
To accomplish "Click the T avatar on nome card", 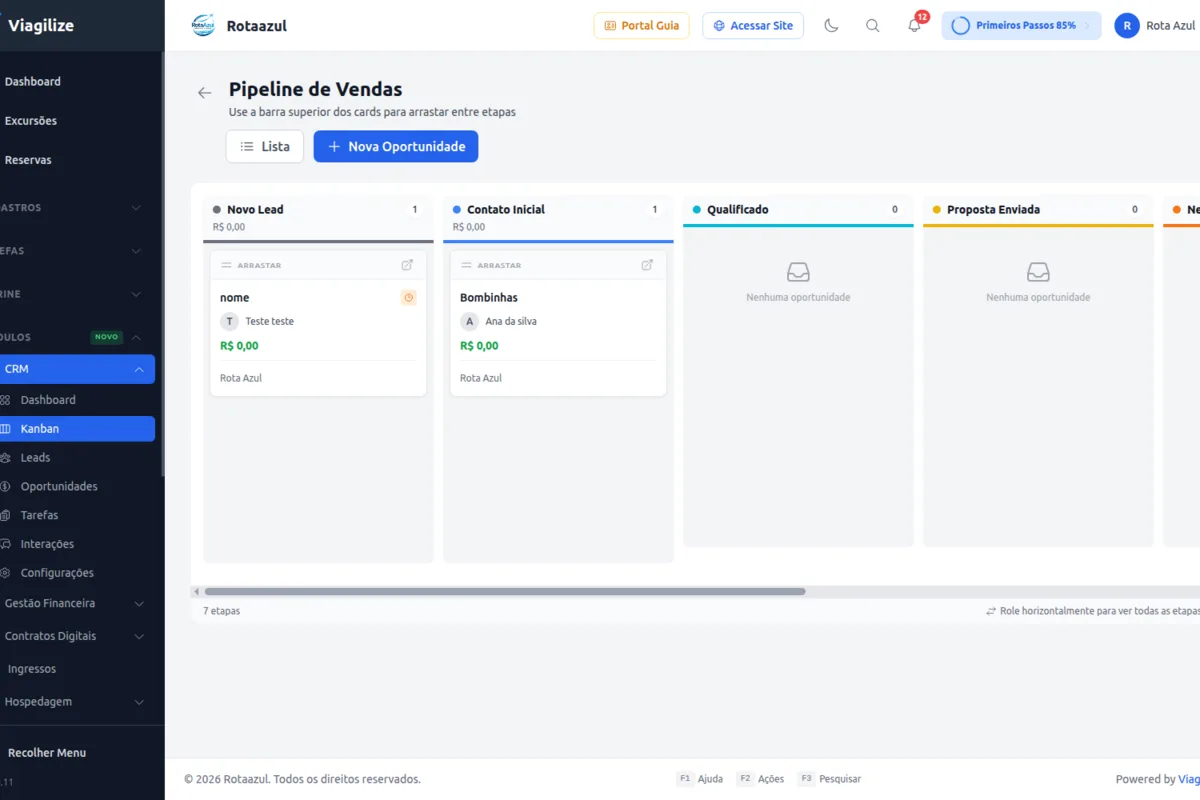I will click(x=230, y=322).
